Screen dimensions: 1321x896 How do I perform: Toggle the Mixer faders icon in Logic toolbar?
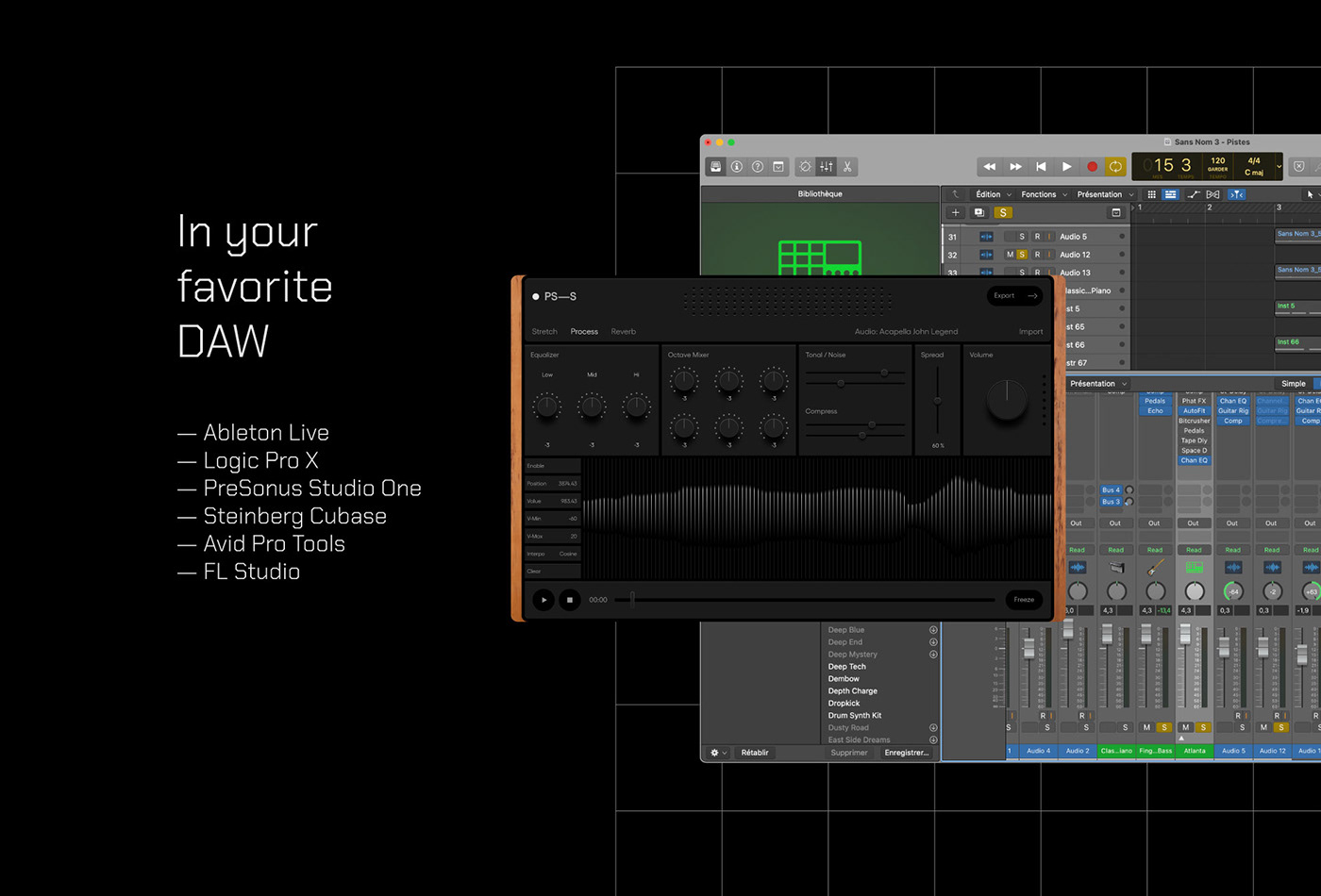pyautogui.click(x=827, y=166)
